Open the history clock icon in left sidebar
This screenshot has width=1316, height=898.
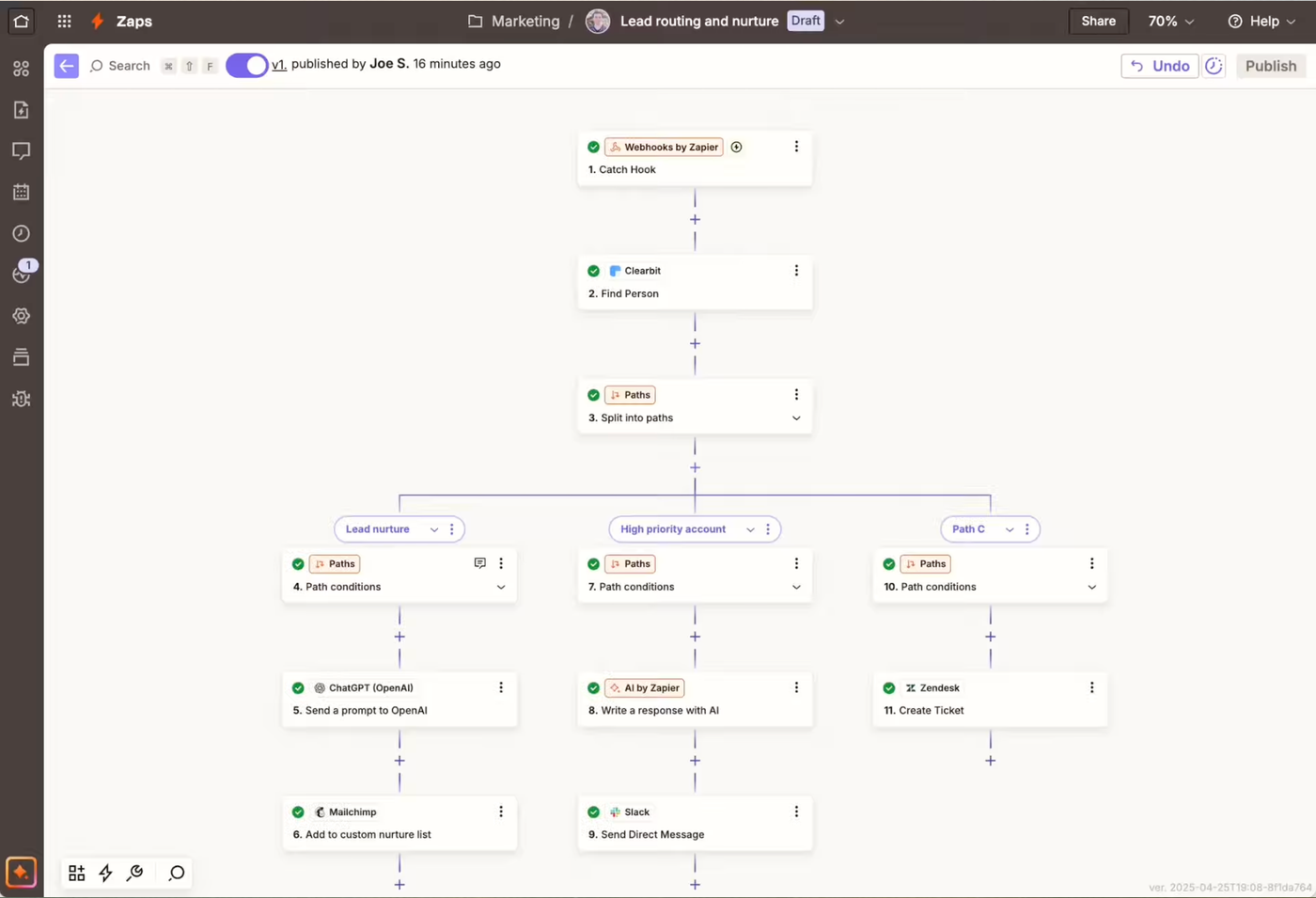click(x=21, y=233)
